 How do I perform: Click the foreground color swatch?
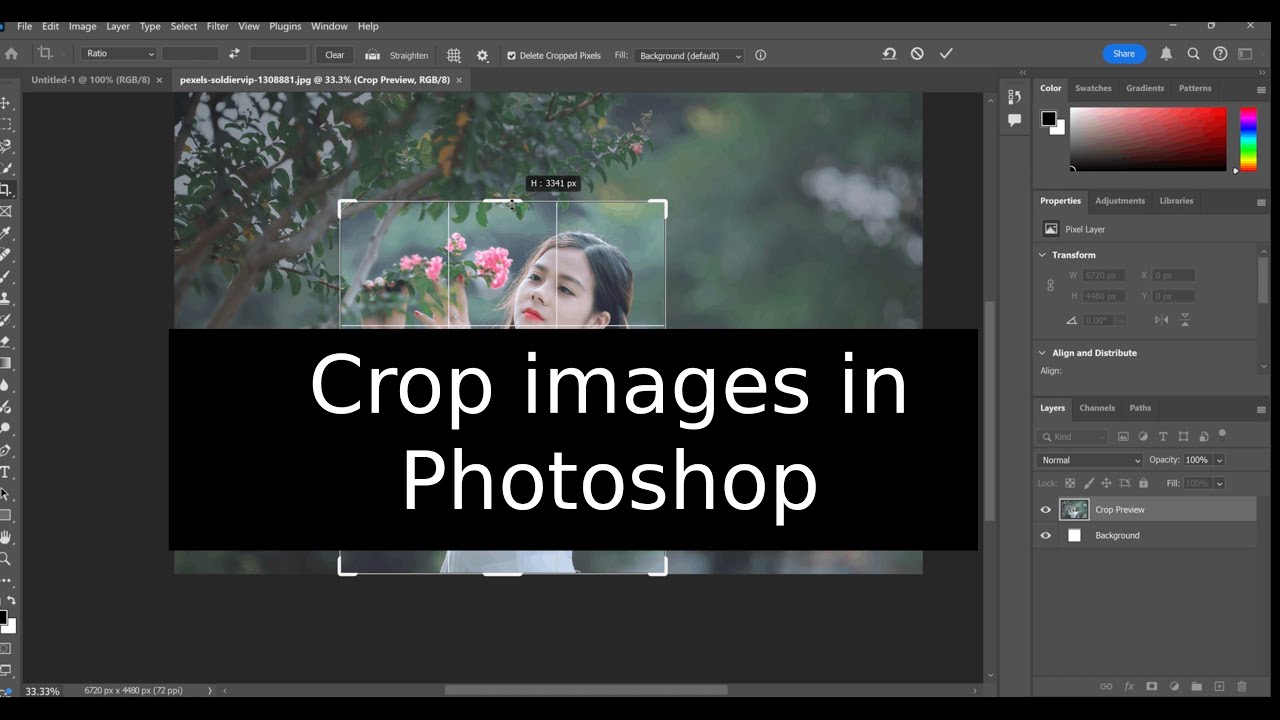pyautogui.click(x=1048, y=118)
